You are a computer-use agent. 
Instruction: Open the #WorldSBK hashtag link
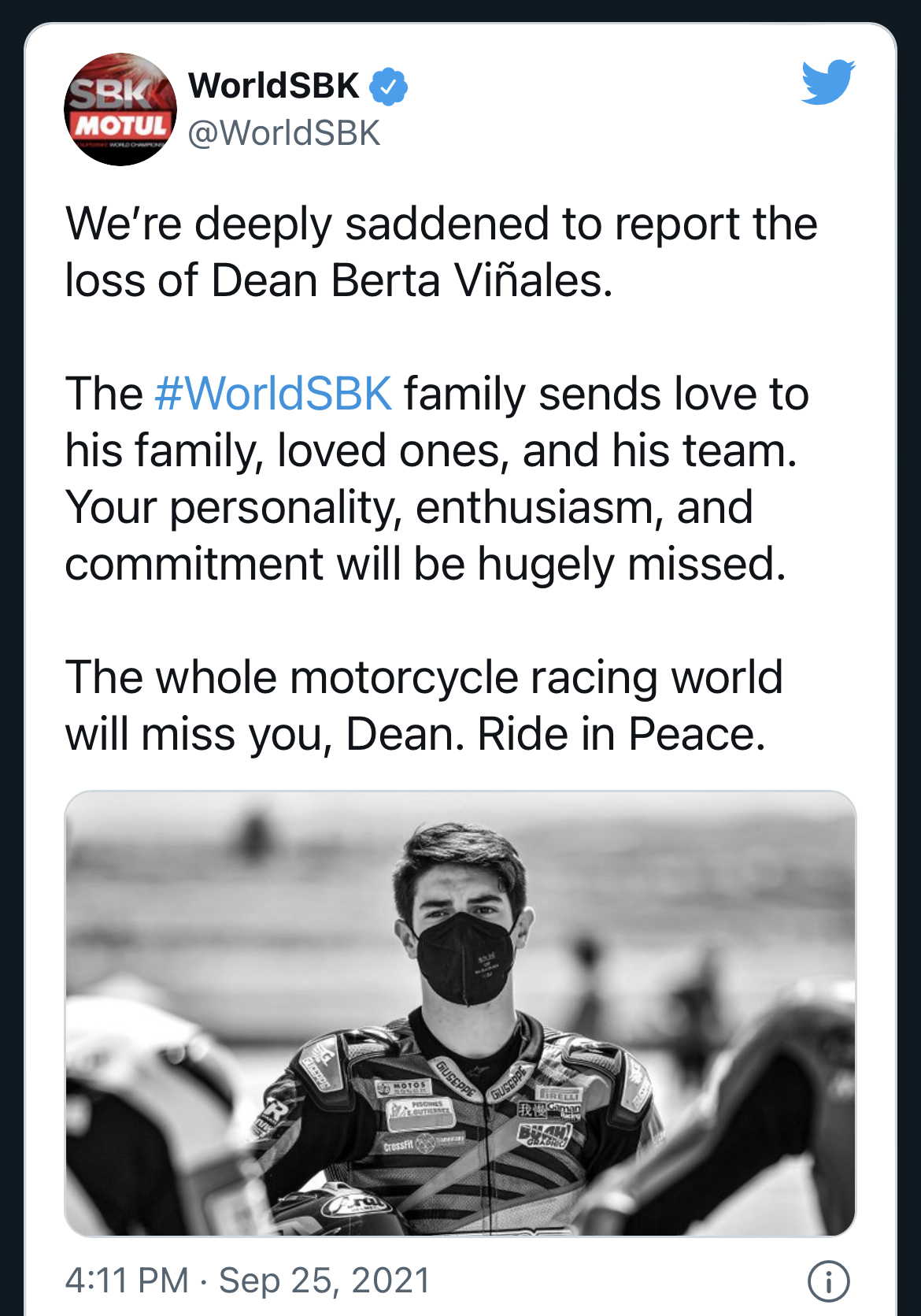click(x=273, y=394)
